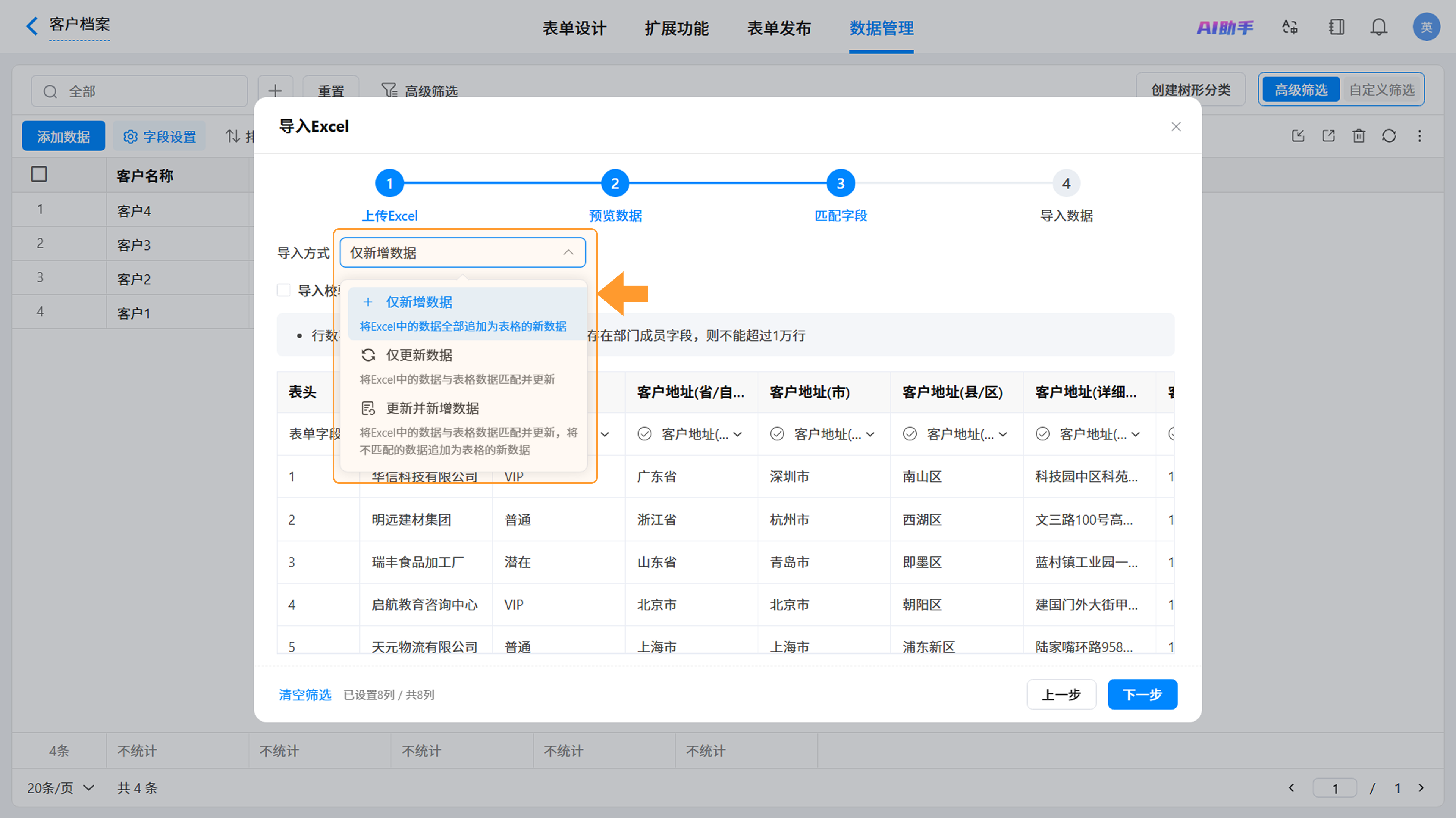
Task: Open the notifications bell
Action: [x=1379, y=27]
